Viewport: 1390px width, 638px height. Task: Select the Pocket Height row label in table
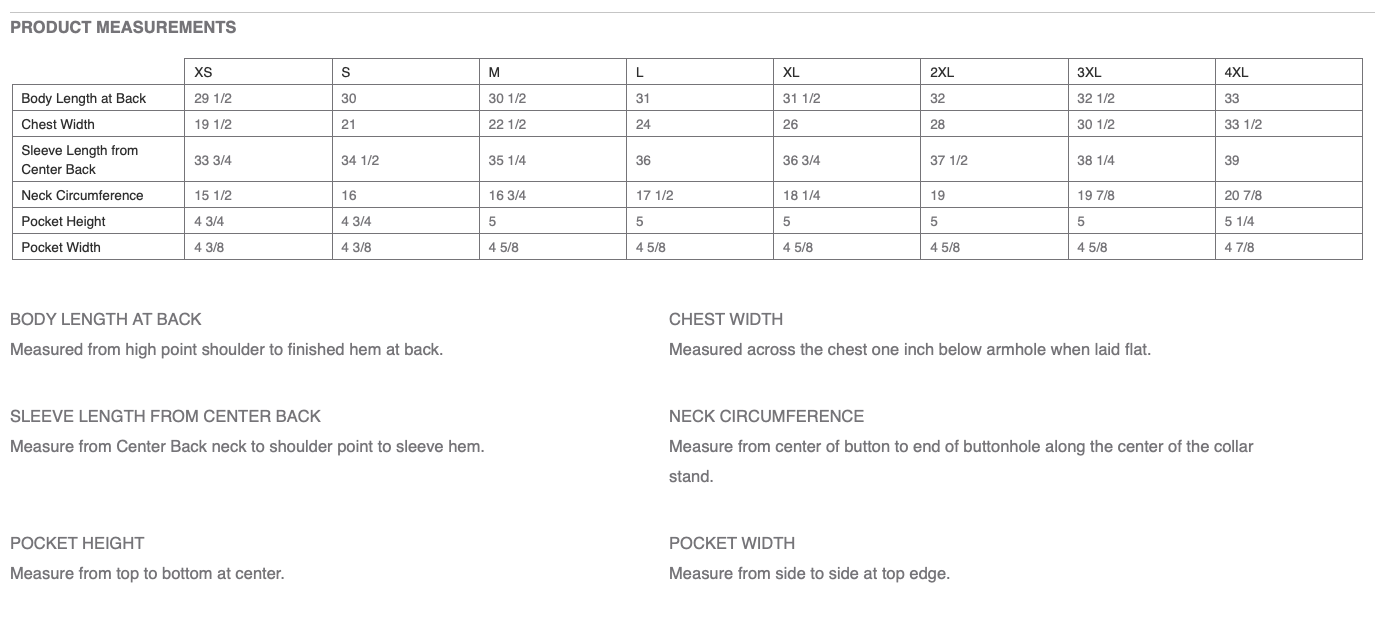(x=63, y=221)
